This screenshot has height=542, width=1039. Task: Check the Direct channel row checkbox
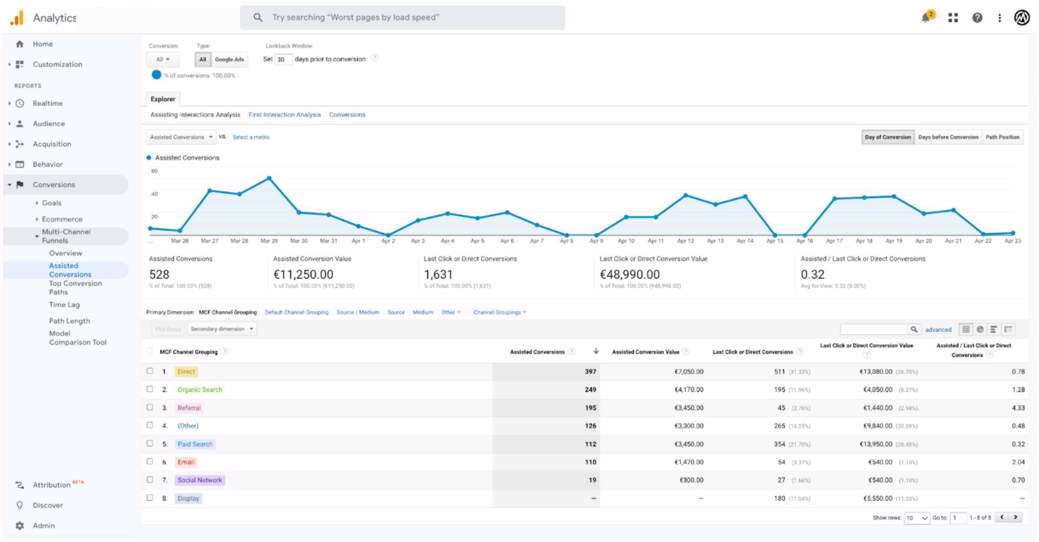150,371
